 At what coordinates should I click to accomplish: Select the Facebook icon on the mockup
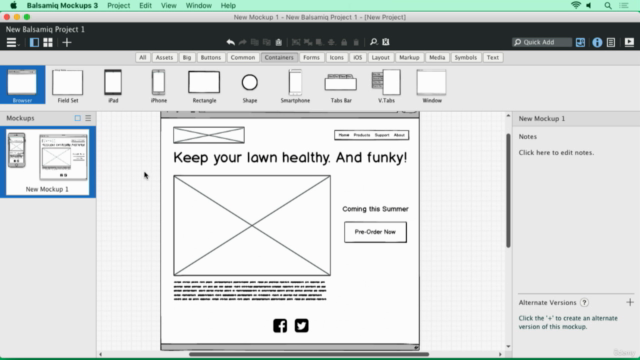click(280, 326)
